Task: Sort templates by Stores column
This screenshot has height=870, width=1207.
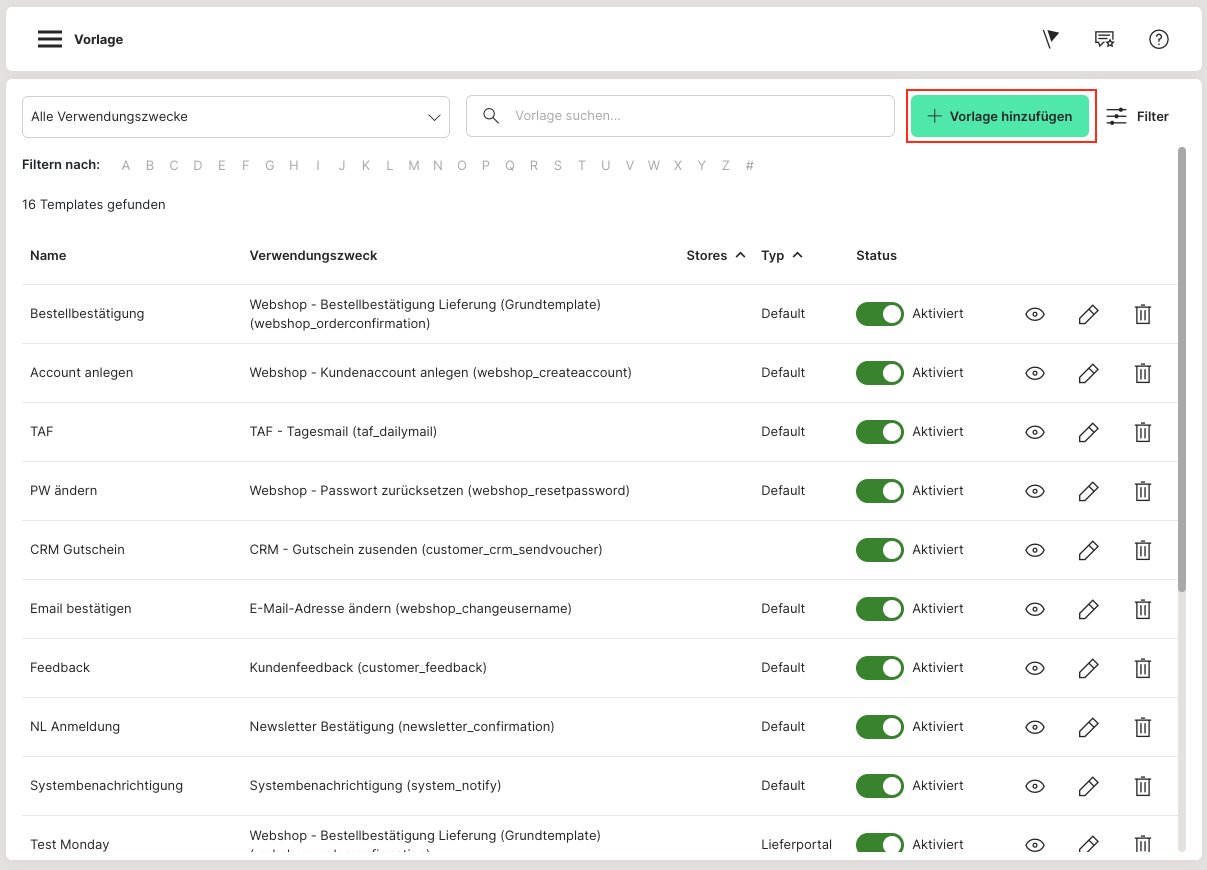Action: pos(715,256)
